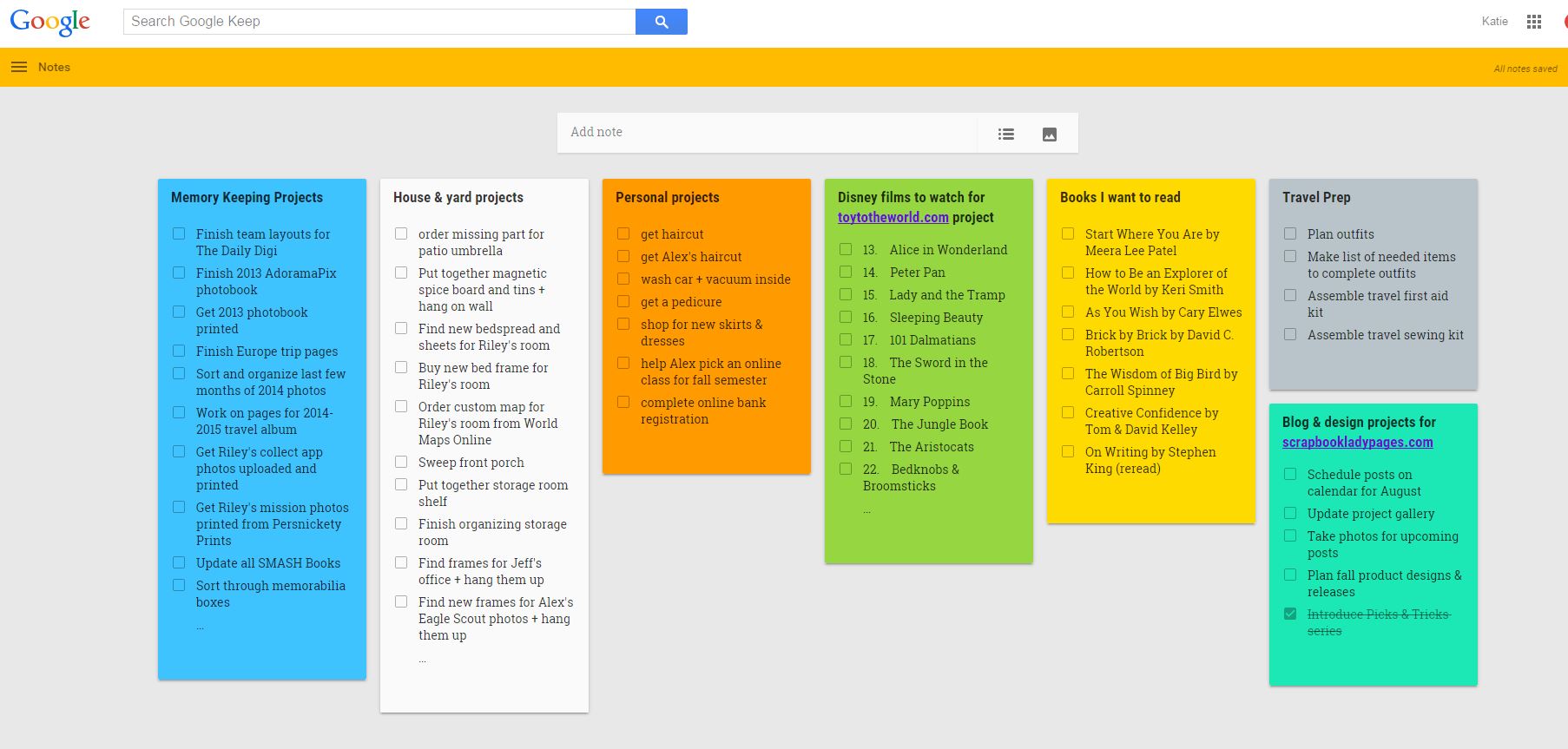Create a new list note icon
Image resolution: width=1568 pixels, height=749 pixels.
point(1006,134)
